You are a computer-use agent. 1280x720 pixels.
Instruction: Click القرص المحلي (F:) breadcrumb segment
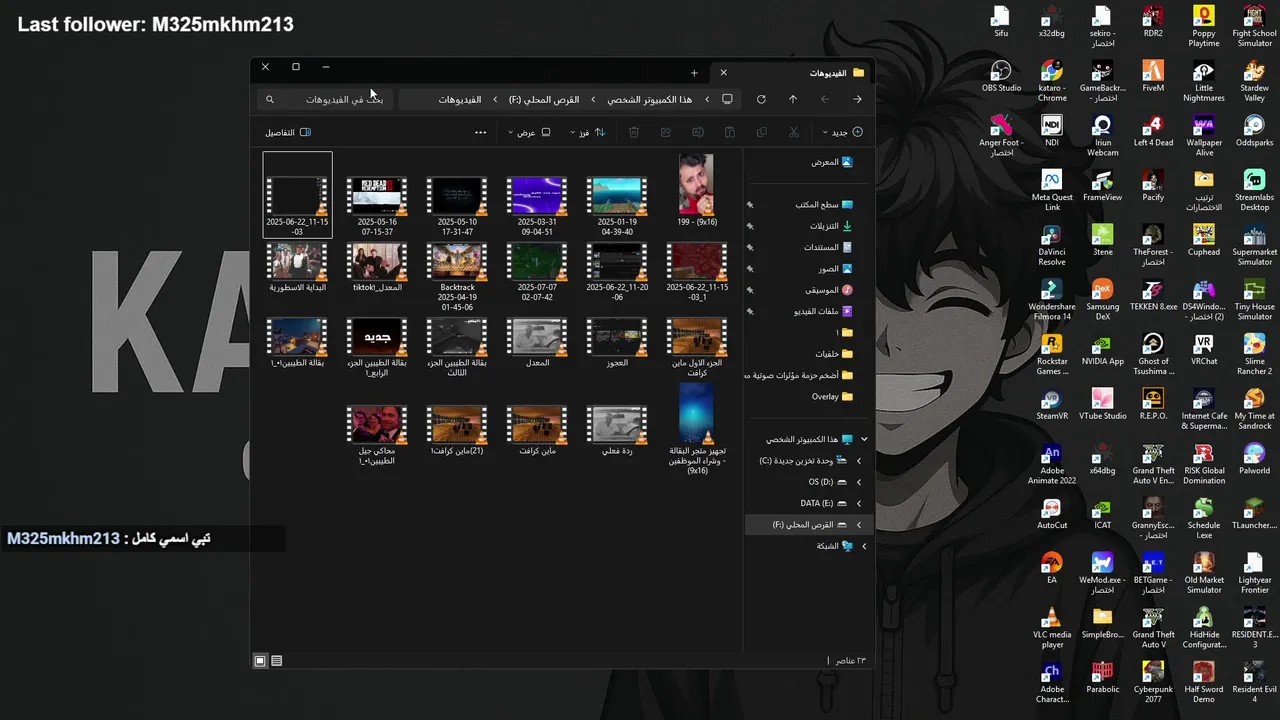[544, 100]
